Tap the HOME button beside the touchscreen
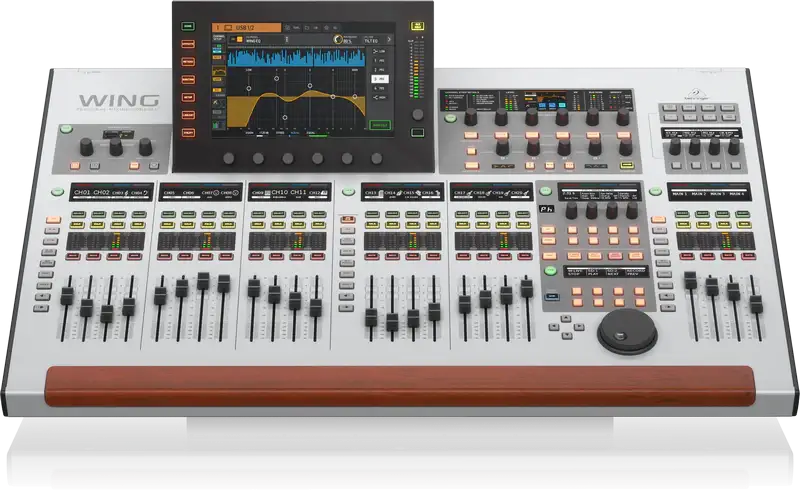 [188, 26]
